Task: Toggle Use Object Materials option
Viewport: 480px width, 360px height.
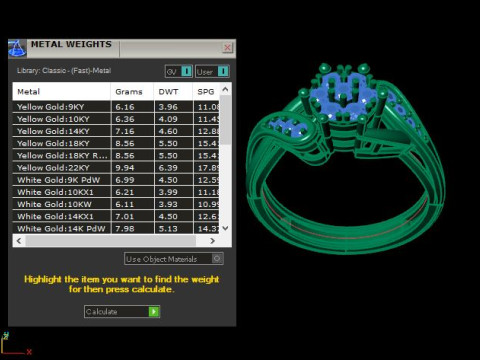Action: tap(174, 259)
